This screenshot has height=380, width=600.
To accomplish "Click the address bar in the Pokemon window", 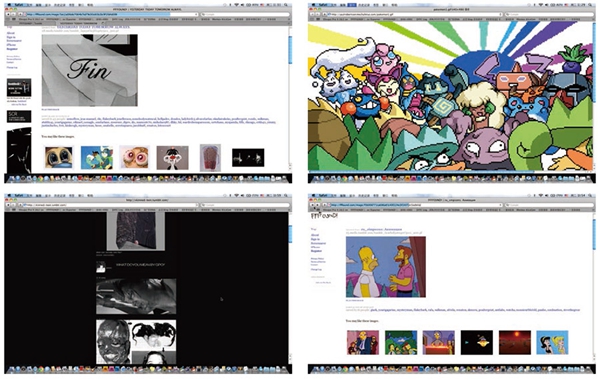I will 413,14.
